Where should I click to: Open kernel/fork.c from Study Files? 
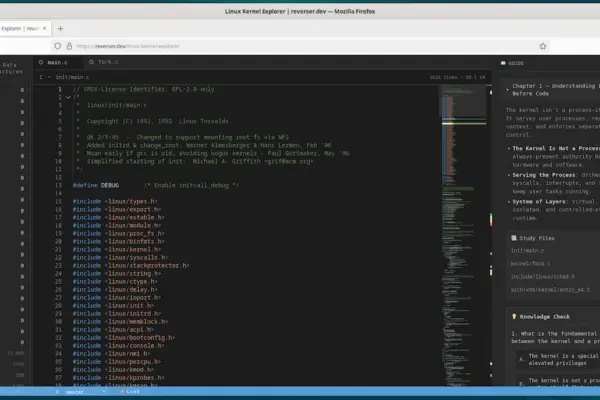[530, 263]
